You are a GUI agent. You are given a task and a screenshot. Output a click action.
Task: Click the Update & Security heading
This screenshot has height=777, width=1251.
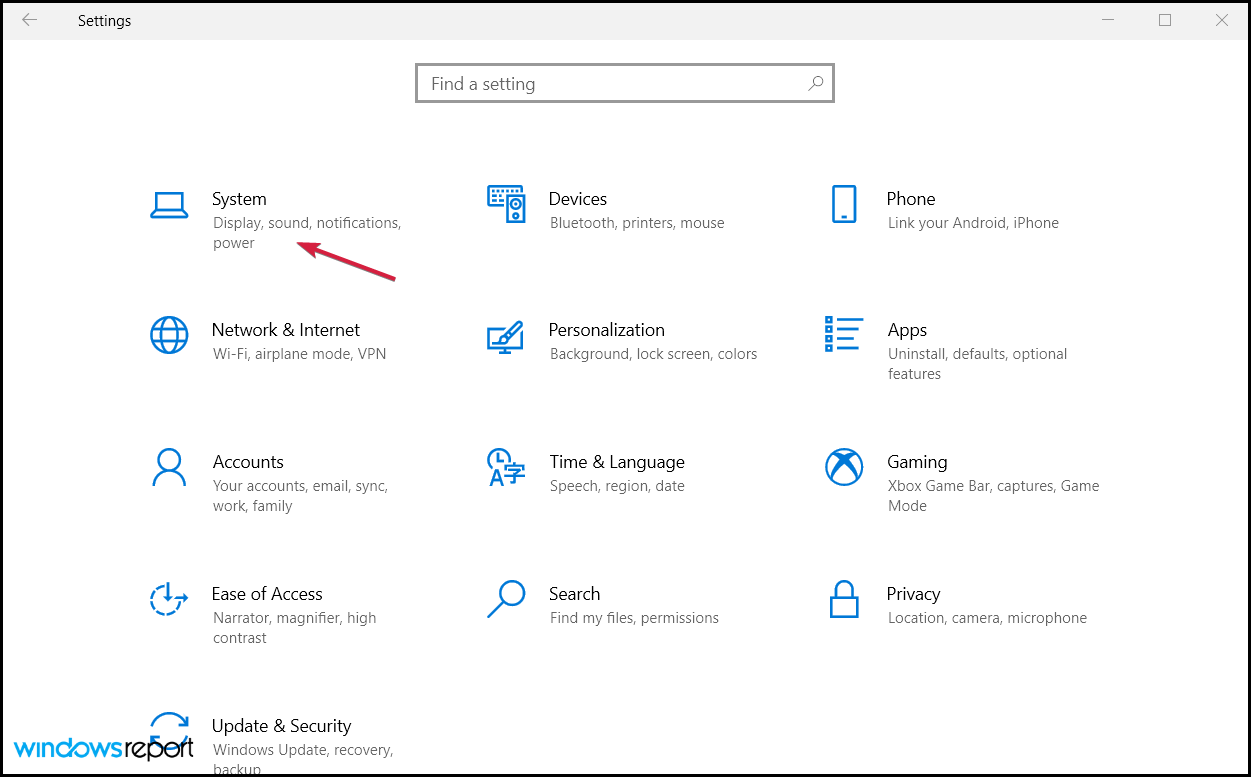[281, 726]
